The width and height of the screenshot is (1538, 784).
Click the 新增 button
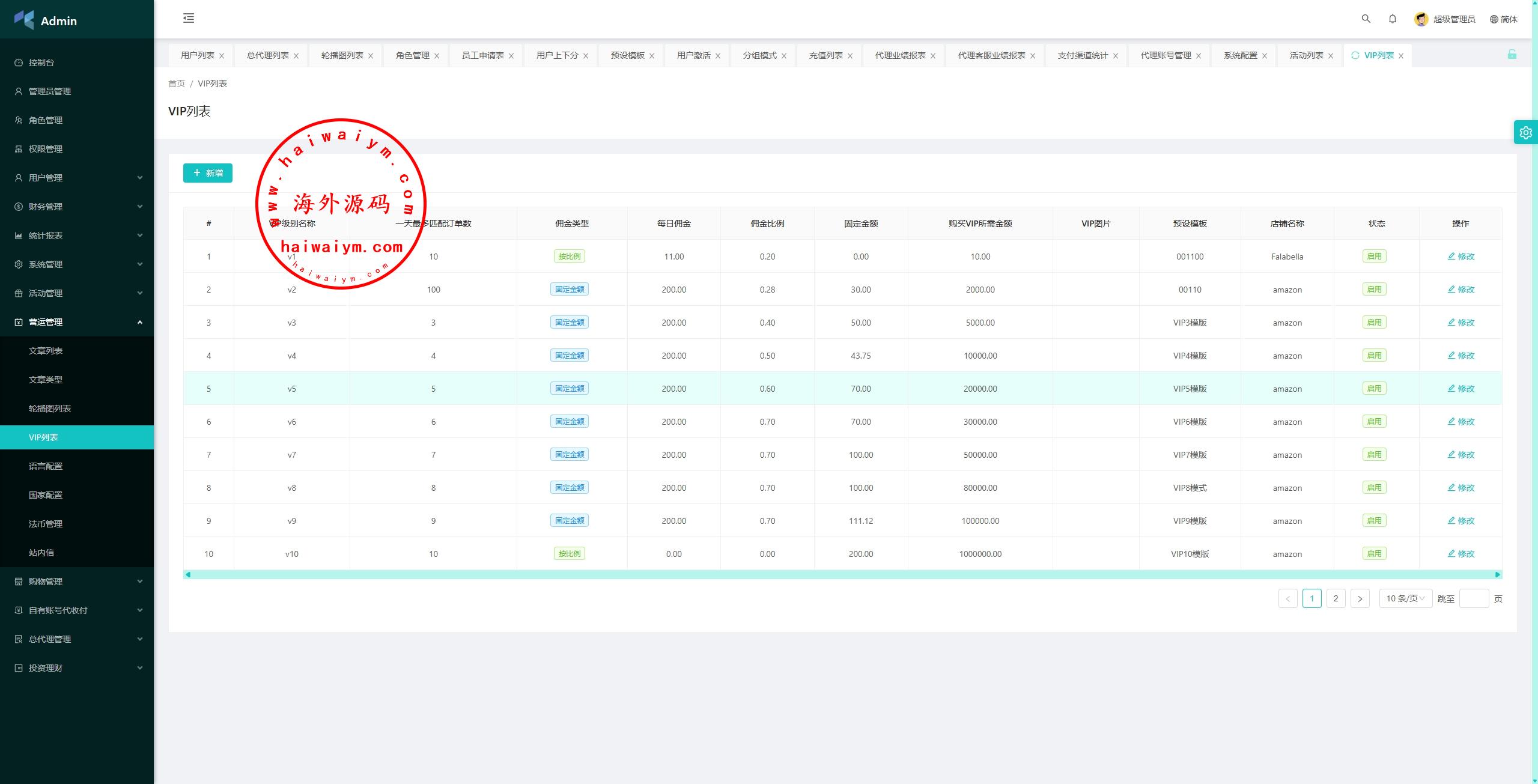click(x=208, y=173)
